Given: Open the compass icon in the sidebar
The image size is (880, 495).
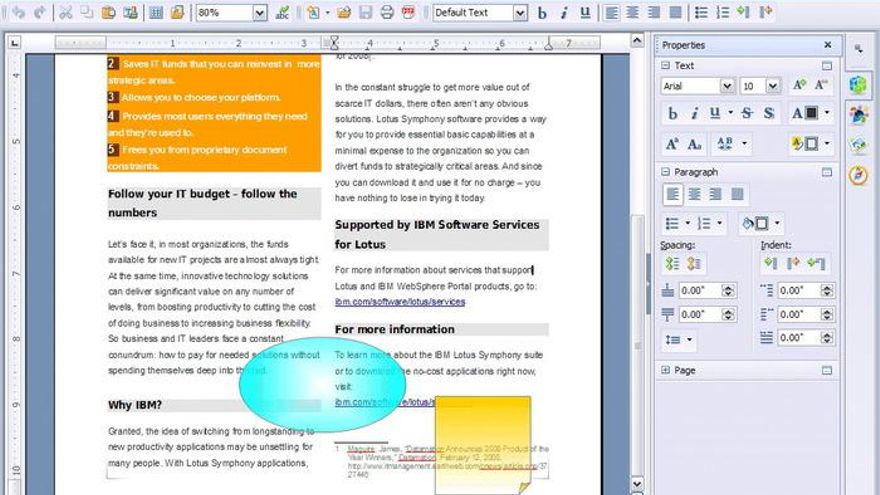Looking at the screenshot, I should click(x=857, y=175).
